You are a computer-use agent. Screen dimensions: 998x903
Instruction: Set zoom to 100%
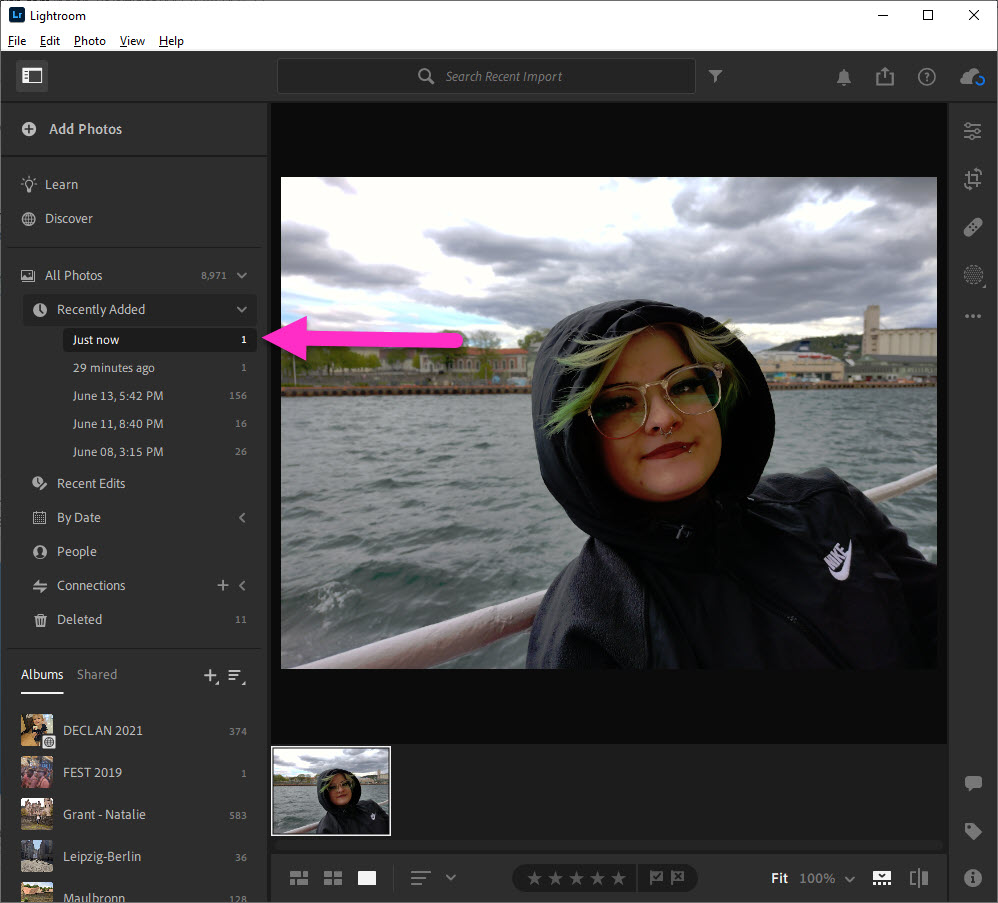coord(817,878)
